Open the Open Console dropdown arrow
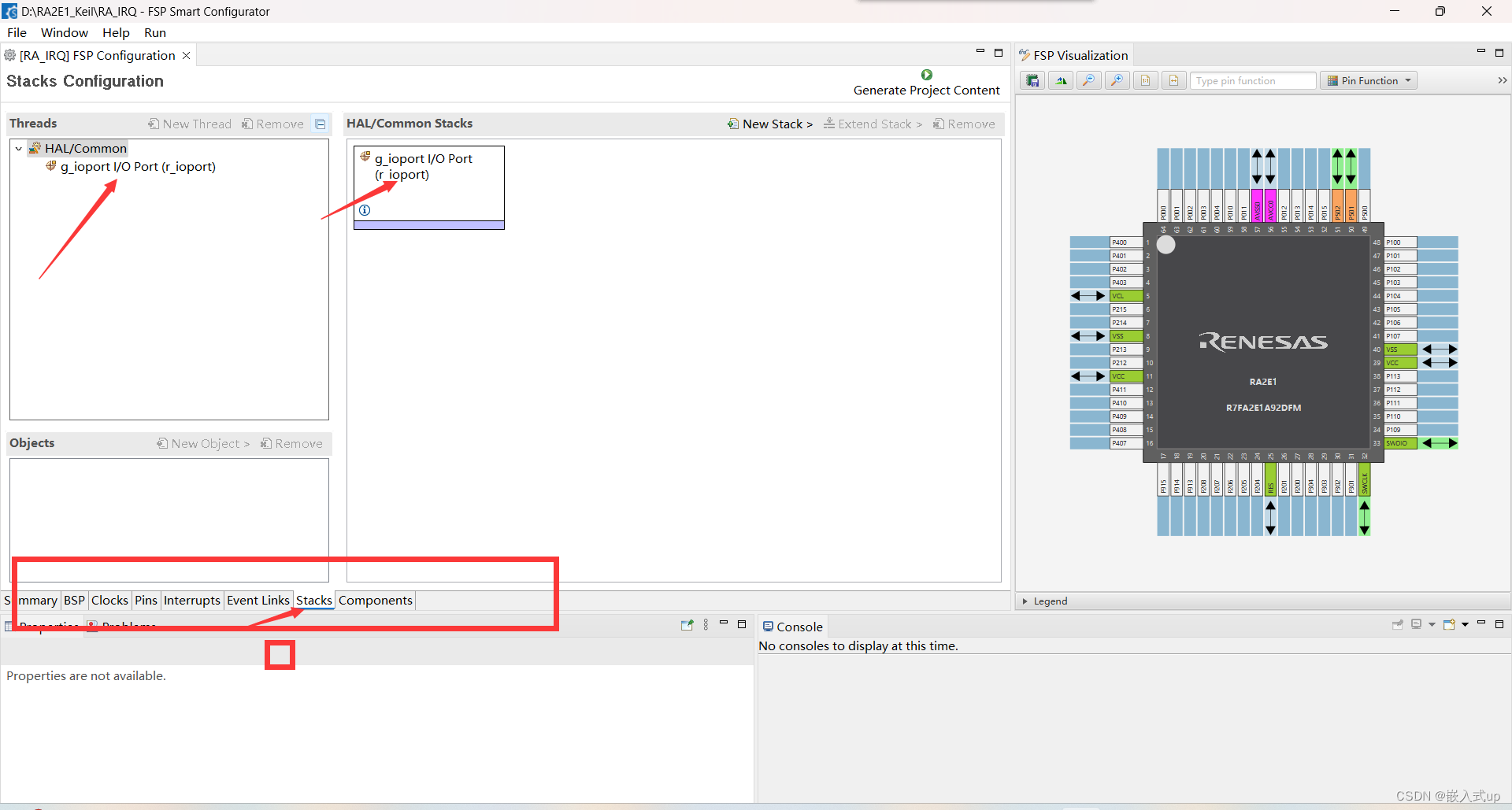 1465,625
